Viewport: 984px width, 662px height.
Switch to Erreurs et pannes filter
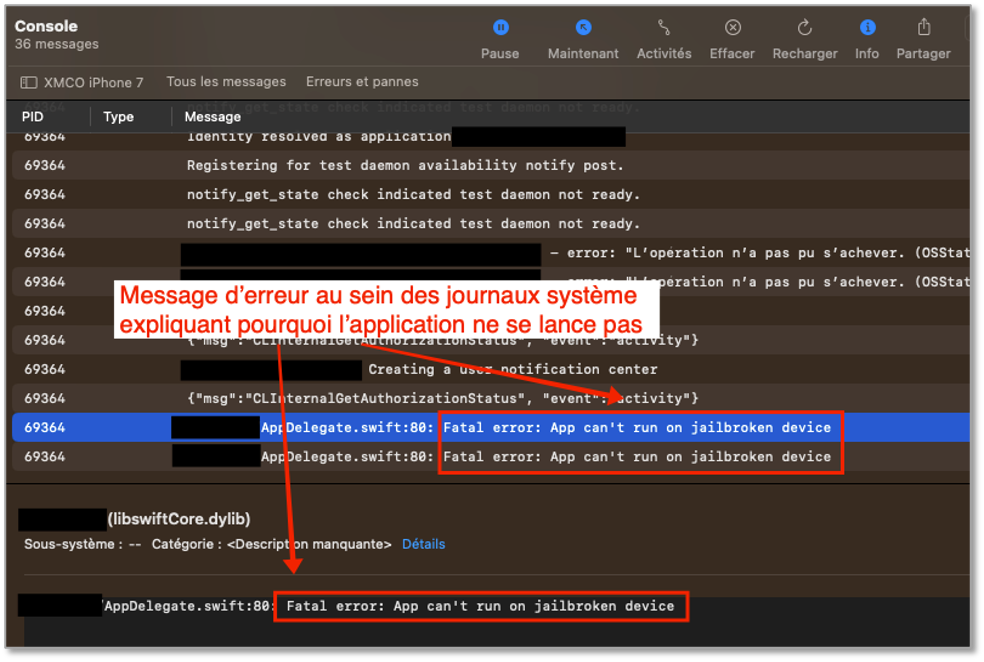(x=362, y=82)
